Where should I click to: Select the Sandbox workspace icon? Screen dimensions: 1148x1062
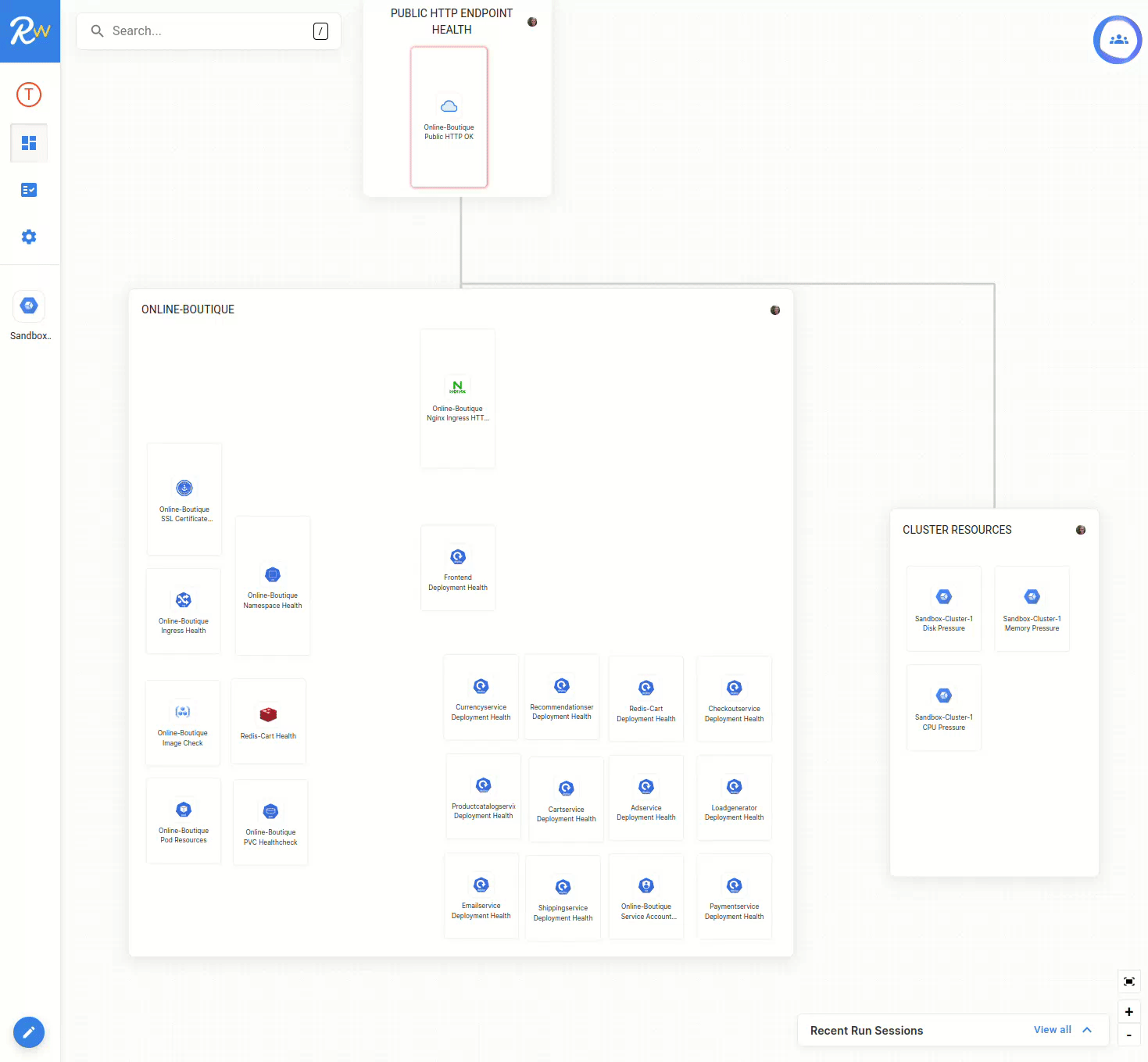pyautogui.click(x=29, y=306)
